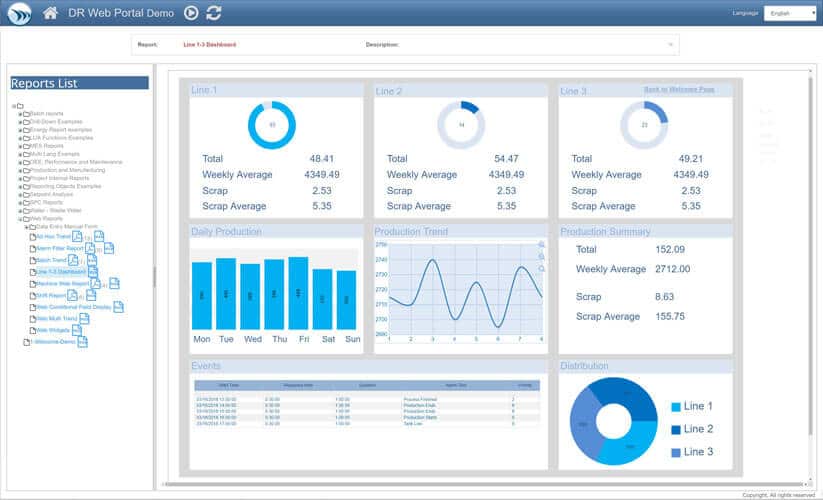Open web page icon beside Alarm Filter Report

point(109,248)
